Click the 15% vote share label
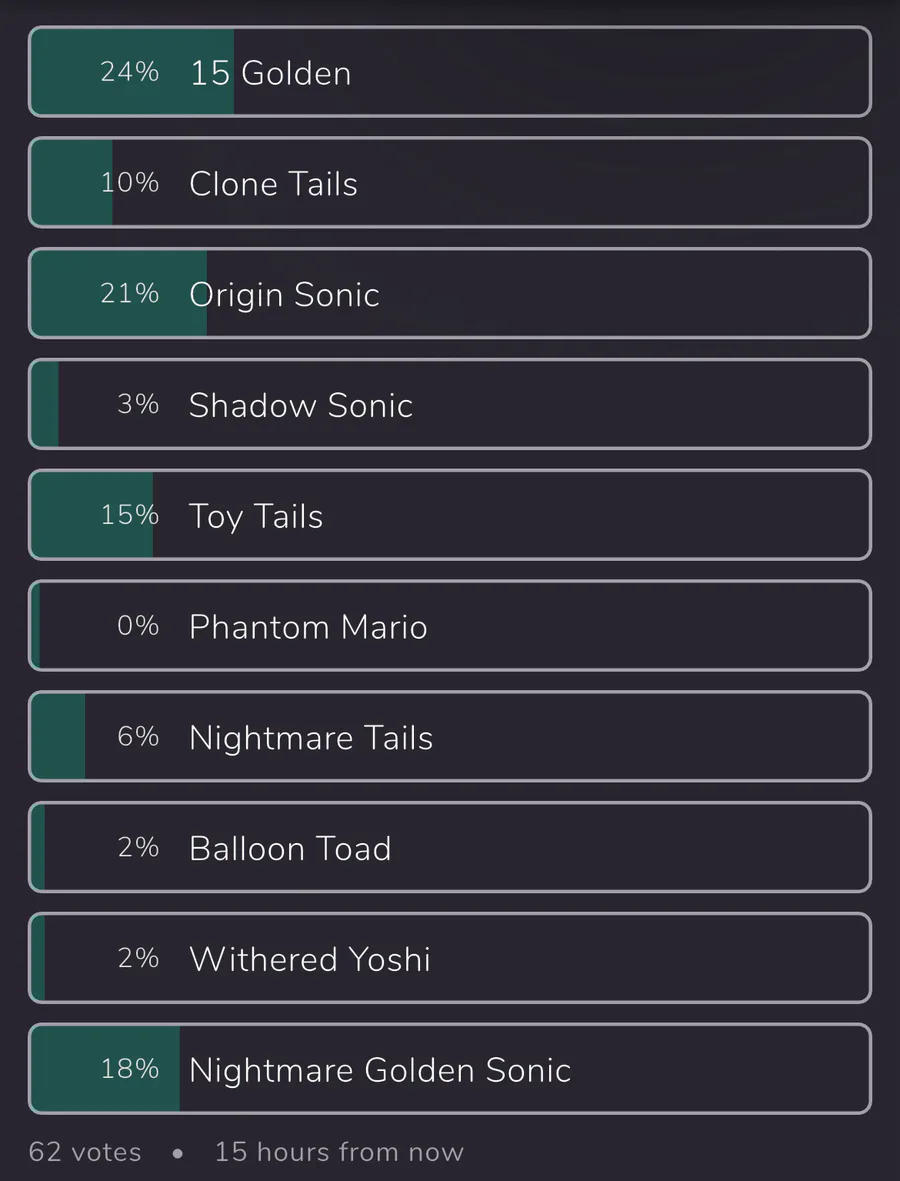This screenshot has height=1181, width=900. pos(129,515)
